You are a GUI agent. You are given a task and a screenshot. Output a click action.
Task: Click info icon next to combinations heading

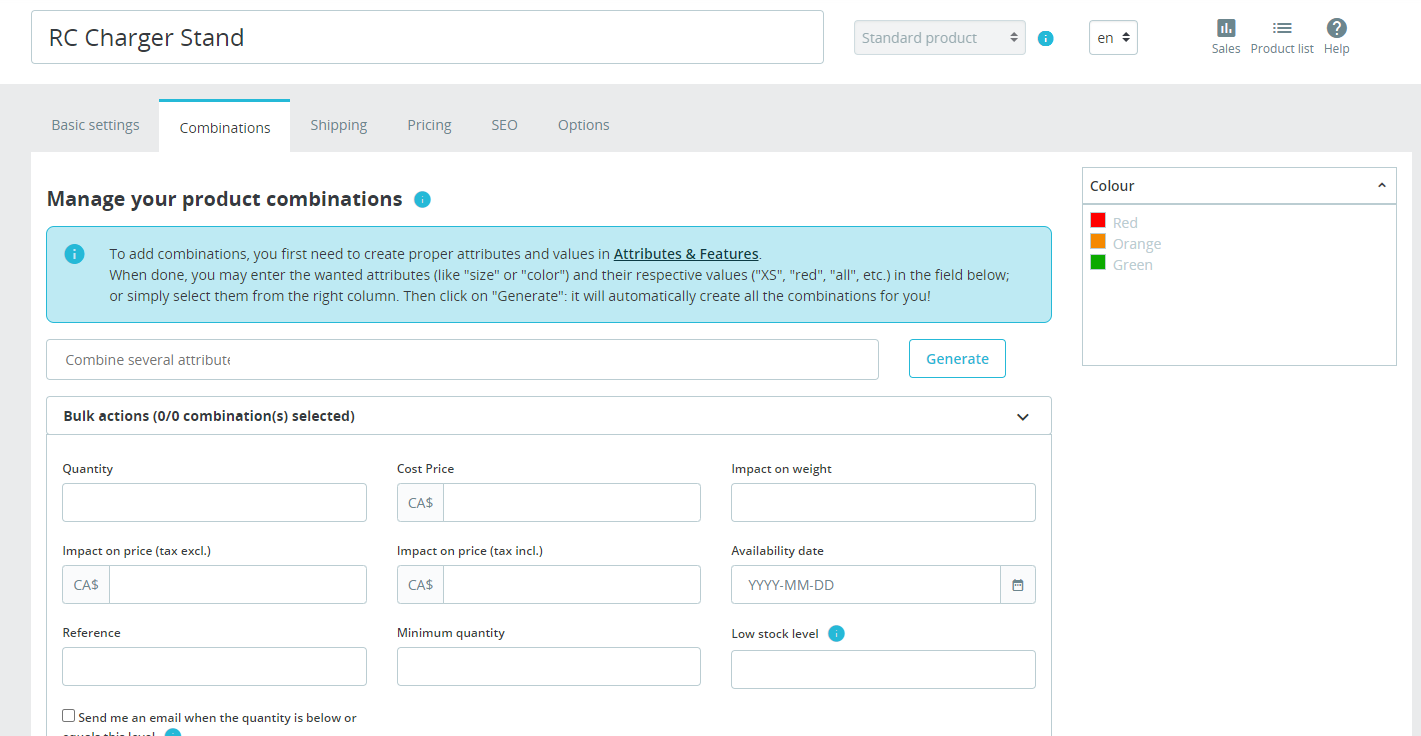(422, 199)
